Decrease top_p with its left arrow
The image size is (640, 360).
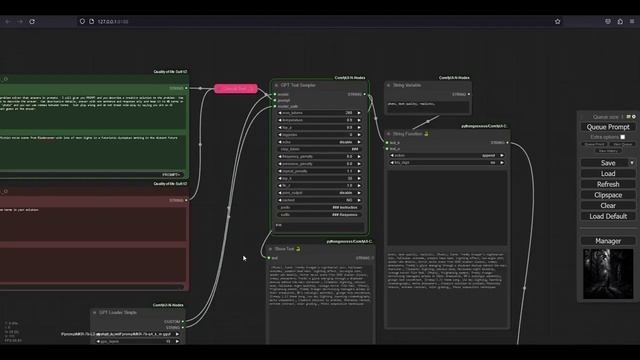point(280,128)
